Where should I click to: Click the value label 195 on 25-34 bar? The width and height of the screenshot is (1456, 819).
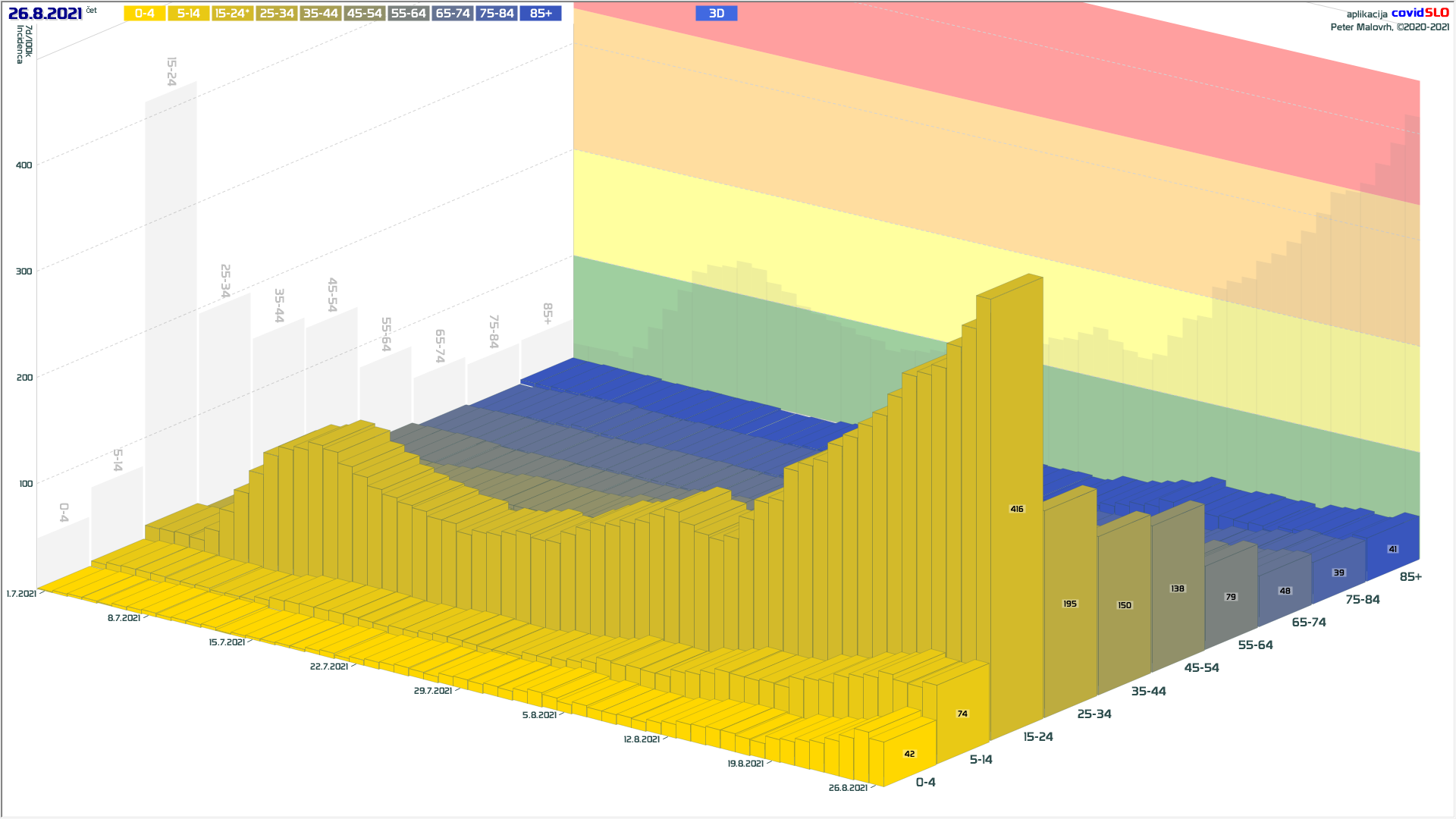coord(1070,604)
